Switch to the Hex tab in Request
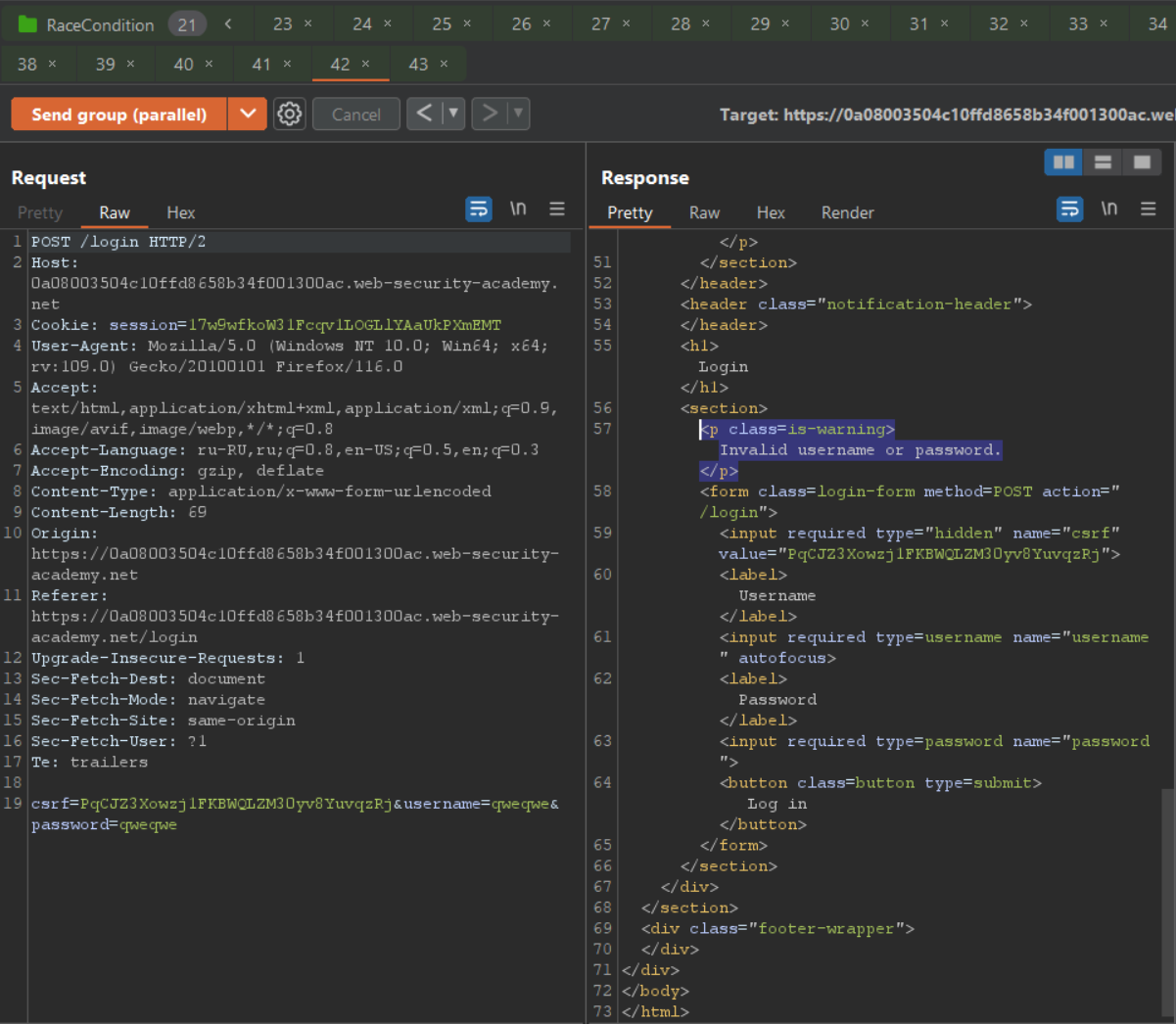 coord(180,212)
